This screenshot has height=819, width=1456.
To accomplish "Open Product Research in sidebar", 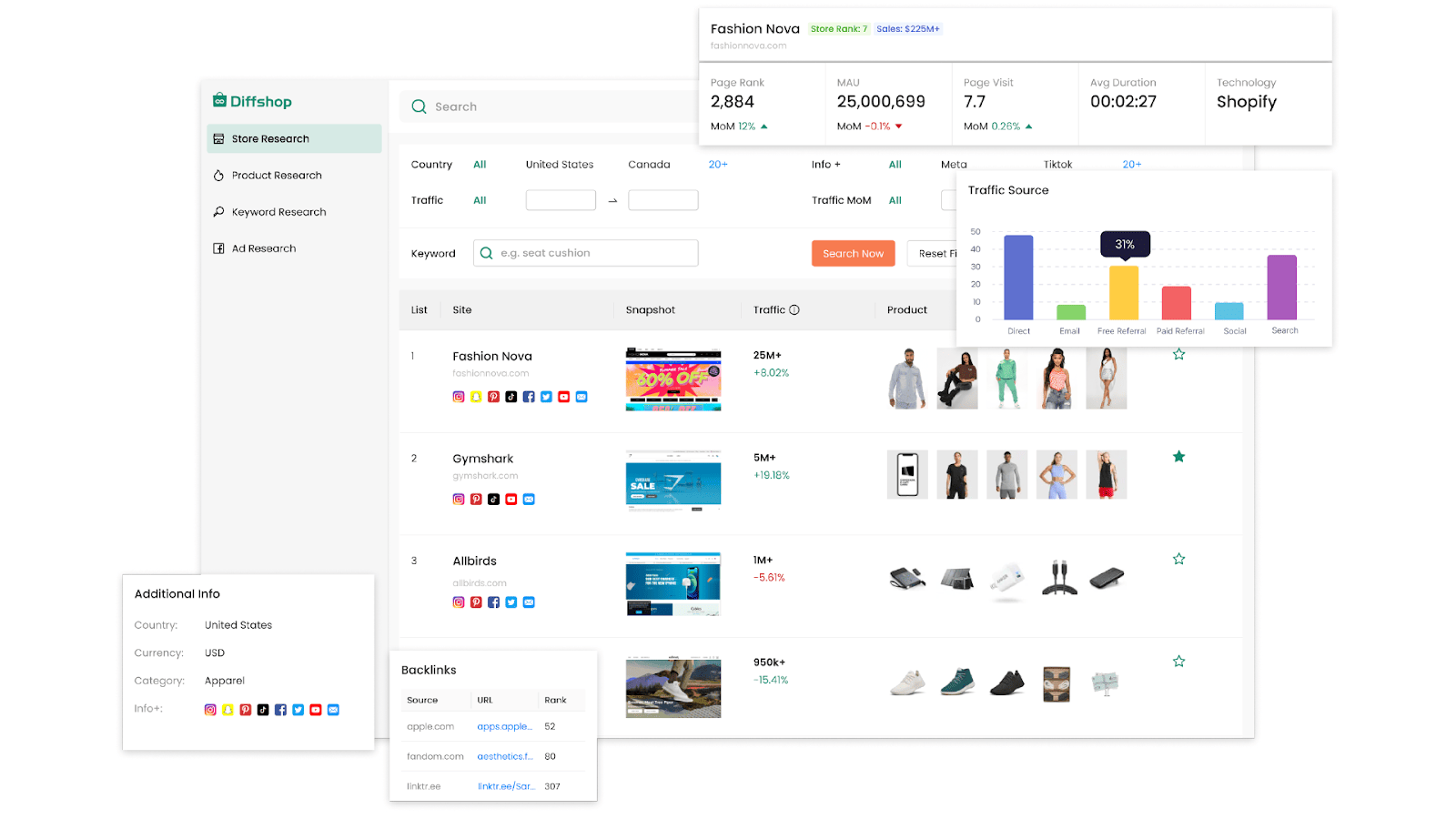I will tap(277, 176).
